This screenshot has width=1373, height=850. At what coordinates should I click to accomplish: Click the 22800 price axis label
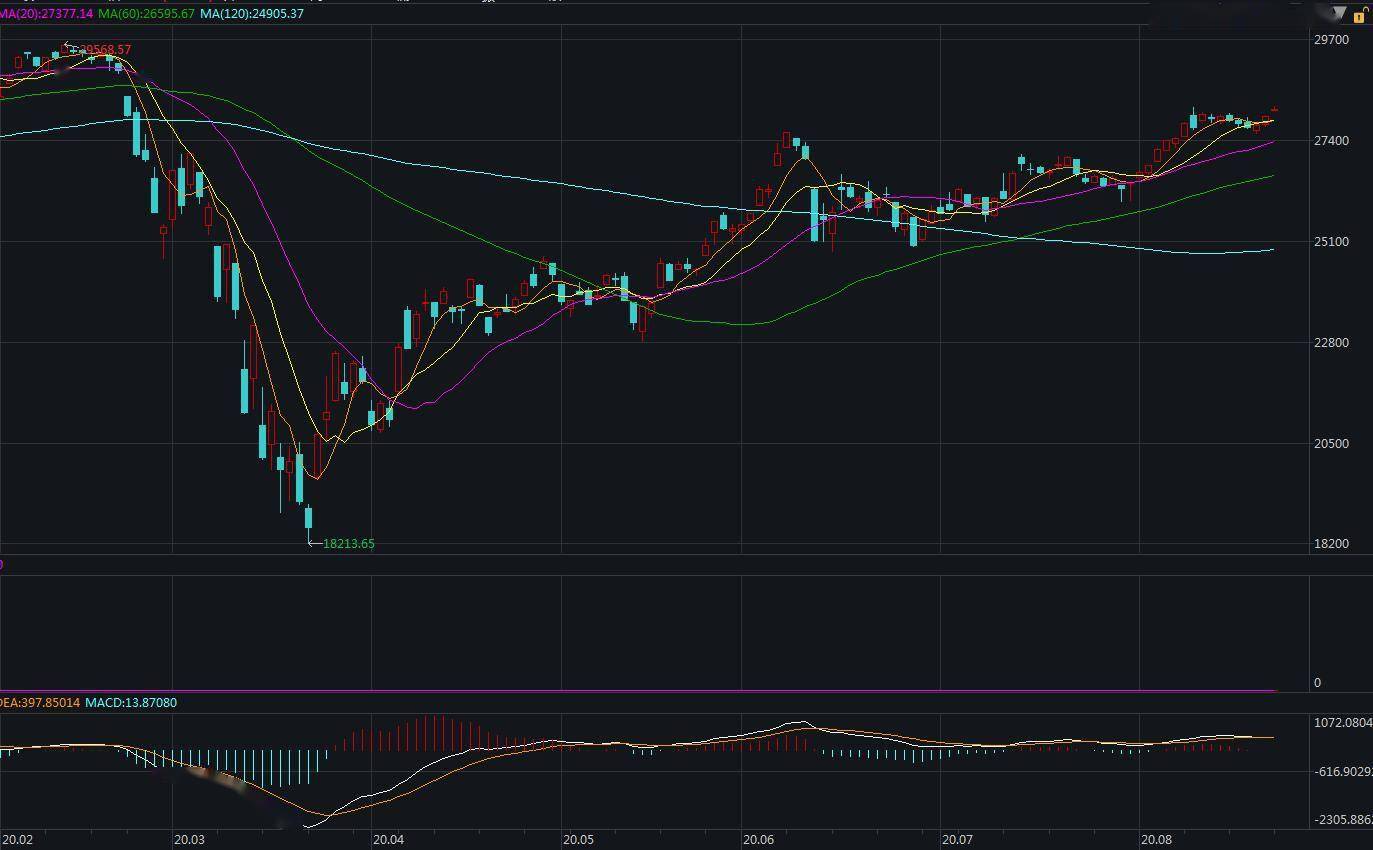(x=1332, y=343)
